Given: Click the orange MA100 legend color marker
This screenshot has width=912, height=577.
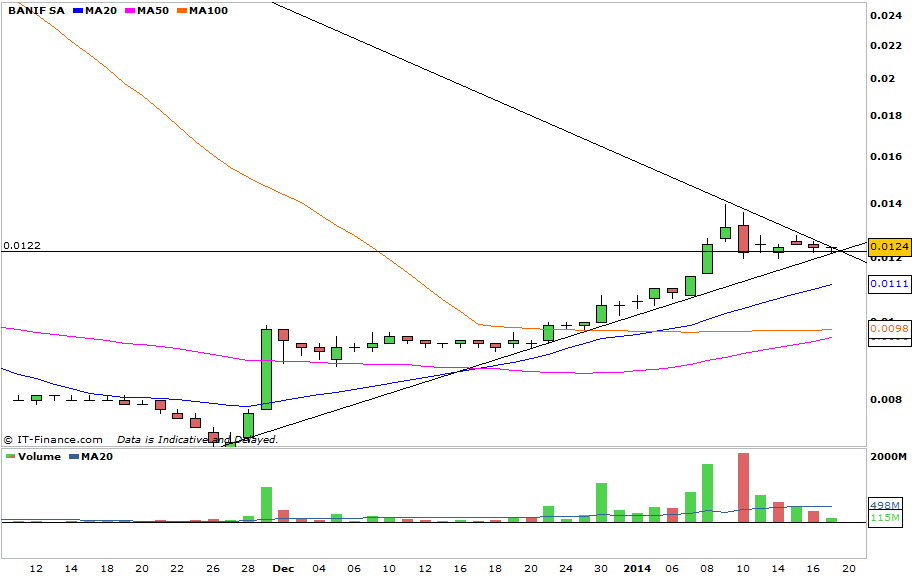Looking at the screenshot, I should pos(182,10).
